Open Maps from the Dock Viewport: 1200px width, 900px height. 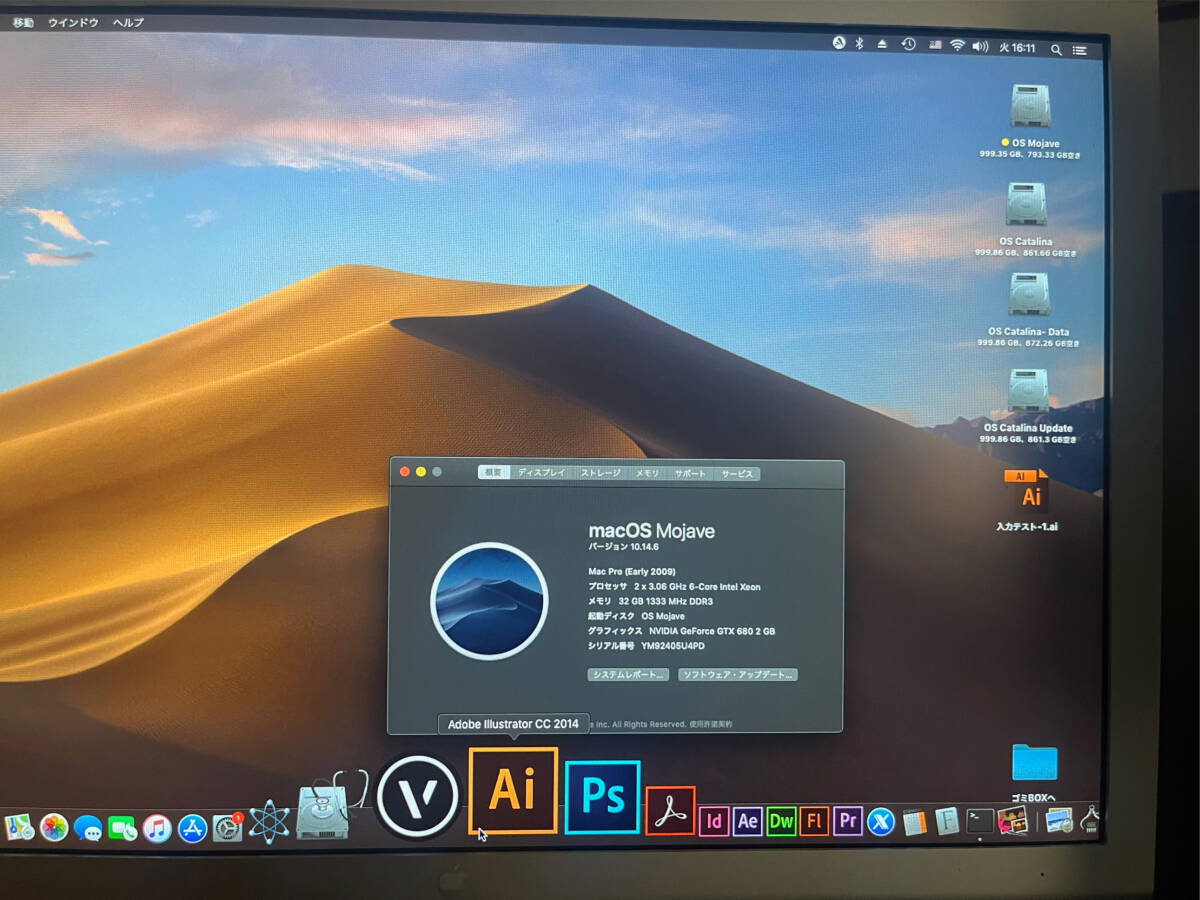point(19,827)
